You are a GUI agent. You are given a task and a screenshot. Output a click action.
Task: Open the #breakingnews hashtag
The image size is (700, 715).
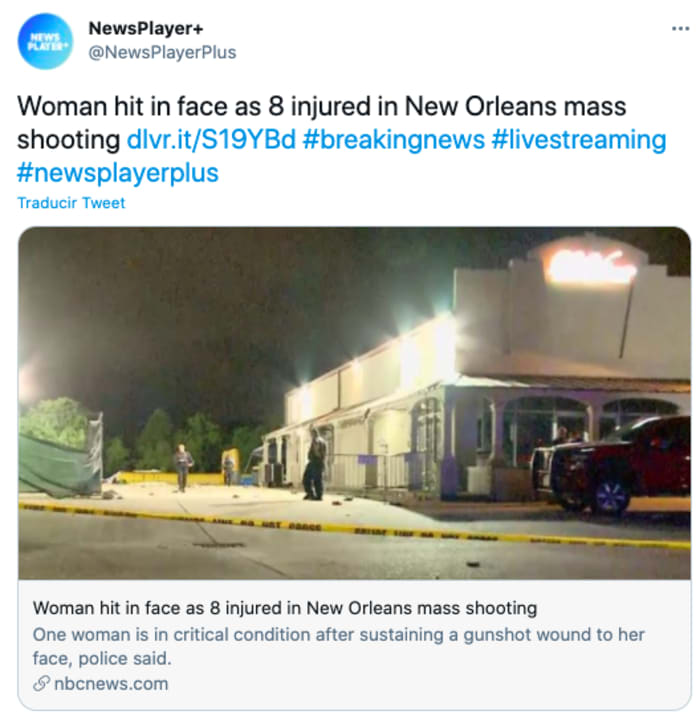coord(393,140)
